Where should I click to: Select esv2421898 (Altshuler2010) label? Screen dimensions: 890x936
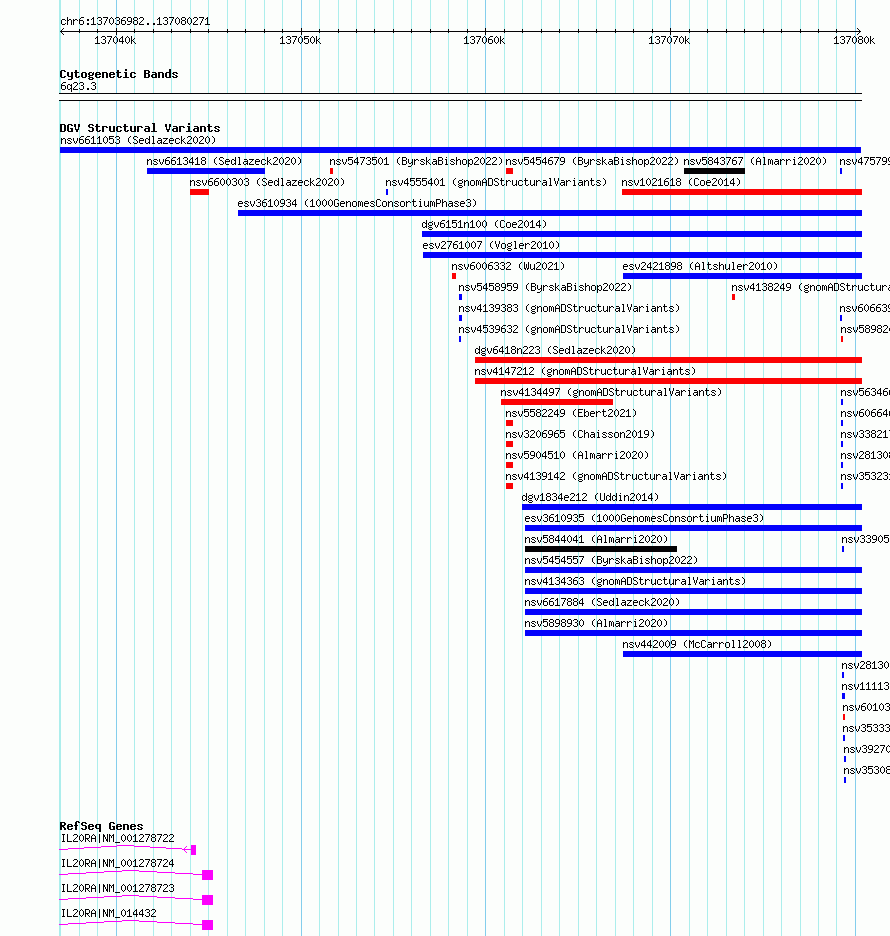pyautogui.click(x=700, y=266)
